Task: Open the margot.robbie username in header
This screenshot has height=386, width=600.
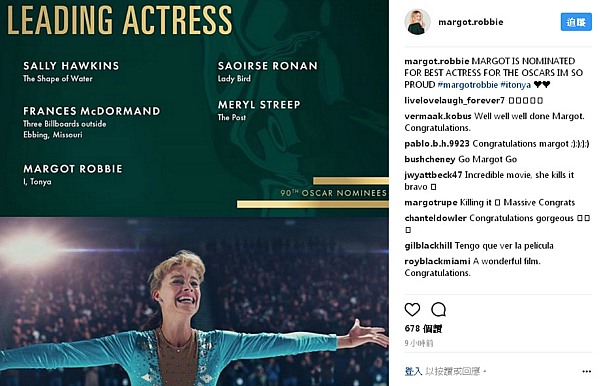Action: click(471, 22)
